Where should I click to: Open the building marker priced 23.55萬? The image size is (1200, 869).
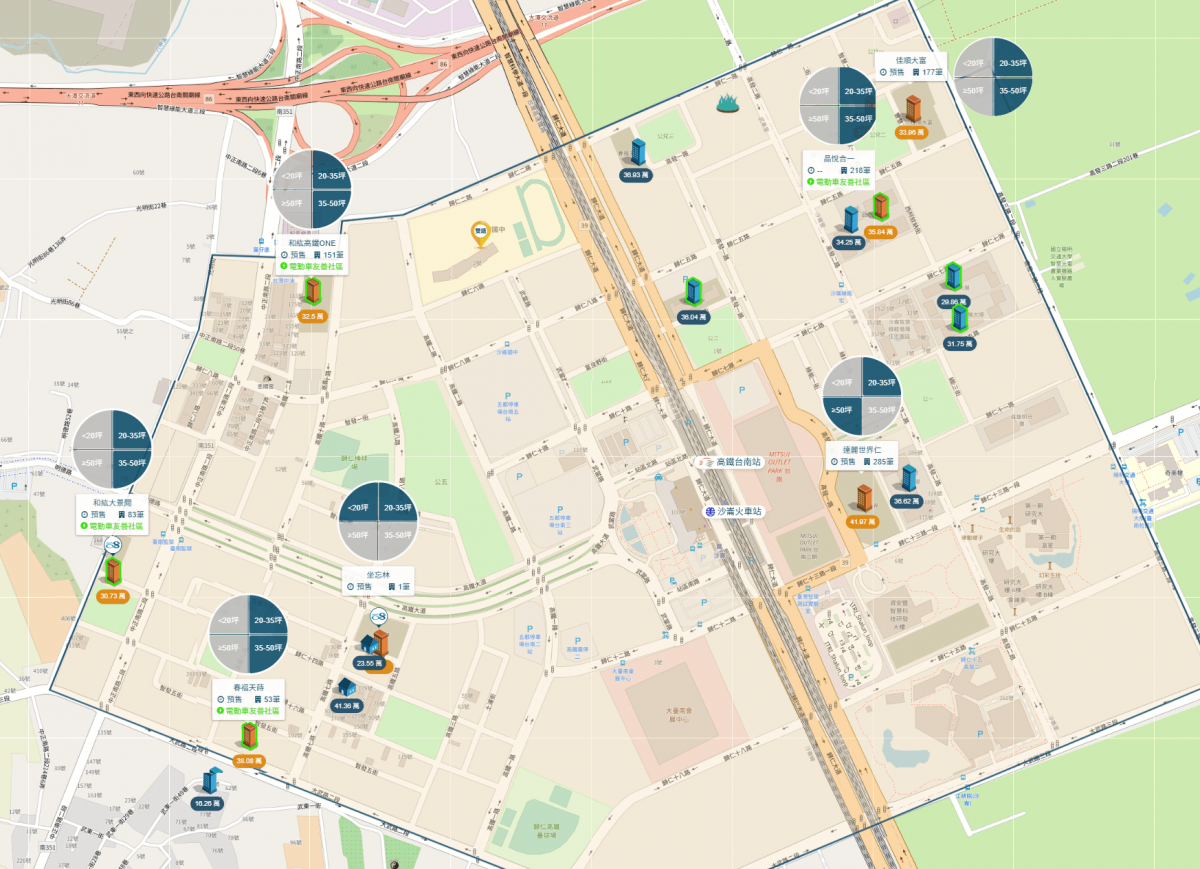[x=378, y=642]
